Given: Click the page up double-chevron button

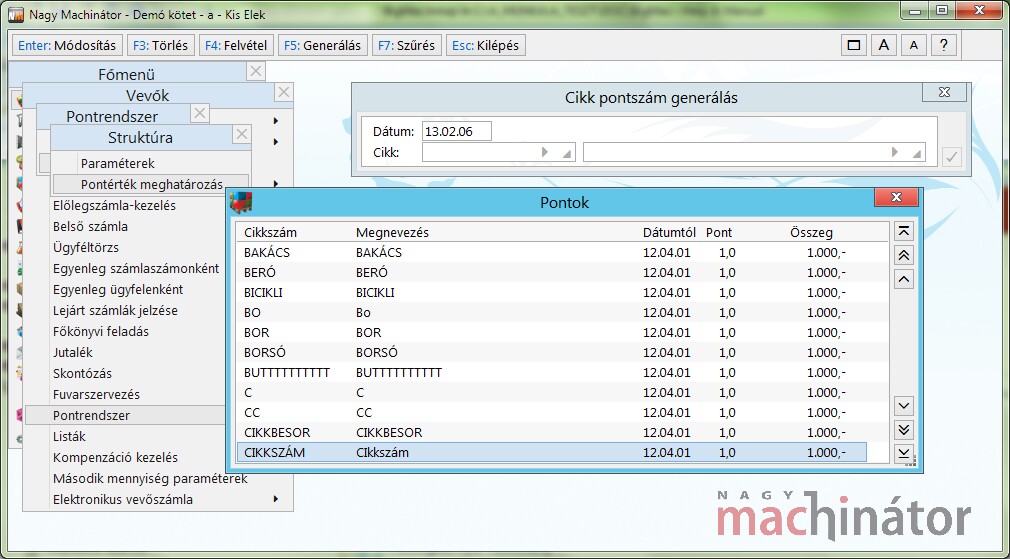Looking at the screenshot, I should pyautogui.click(x=904, y=255).
